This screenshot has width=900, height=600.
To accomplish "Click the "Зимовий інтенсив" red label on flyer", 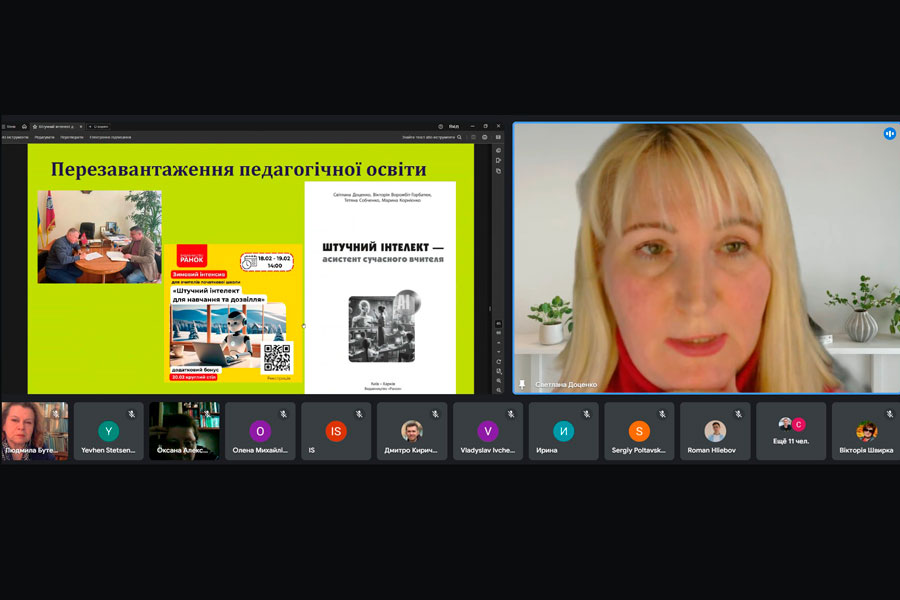I will pyautogui.click(x=199, y=274).
